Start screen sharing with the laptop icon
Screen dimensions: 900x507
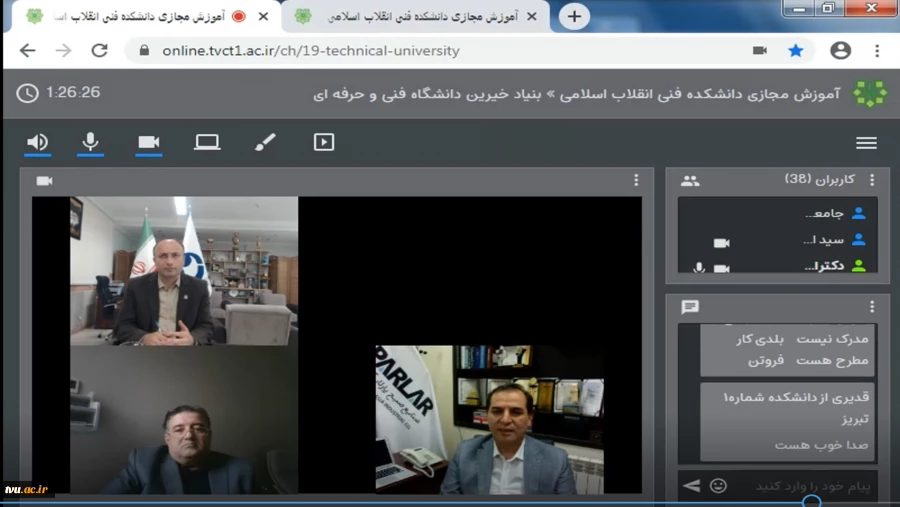[x=207, y=142]
